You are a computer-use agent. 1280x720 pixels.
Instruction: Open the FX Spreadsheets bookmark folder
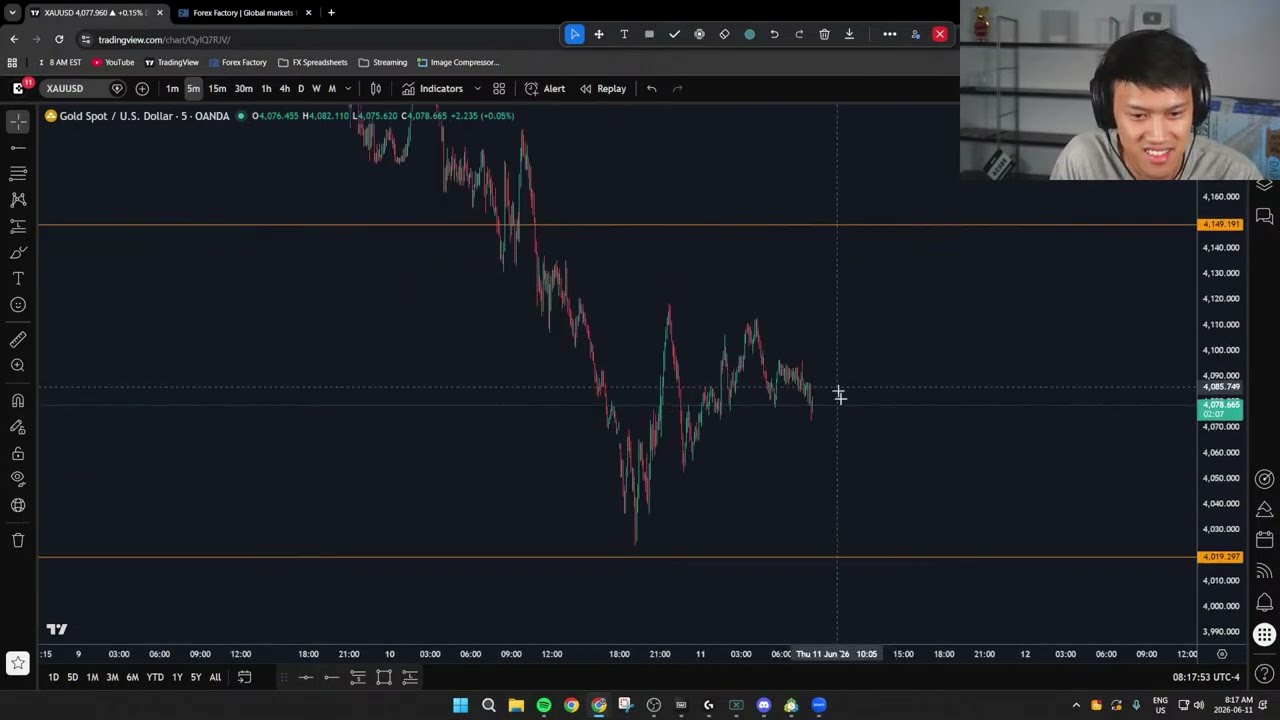point(313,62)
